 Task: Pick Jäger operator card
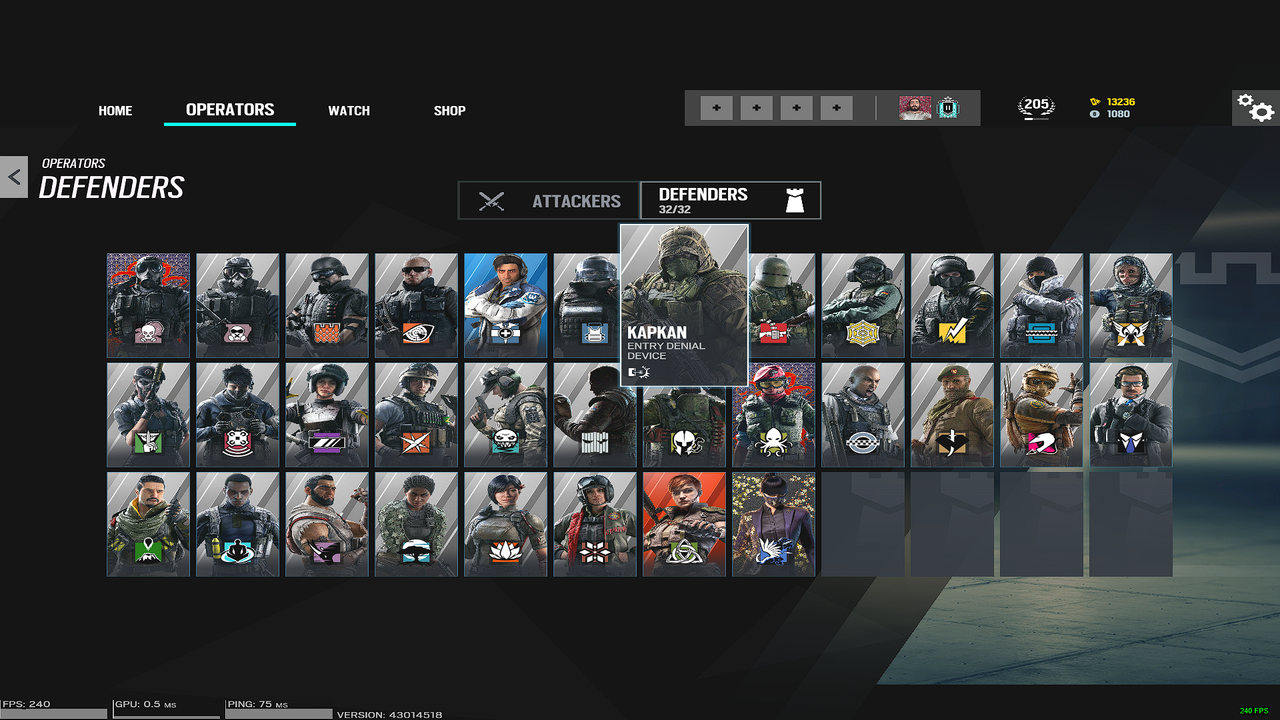point(863,305)
